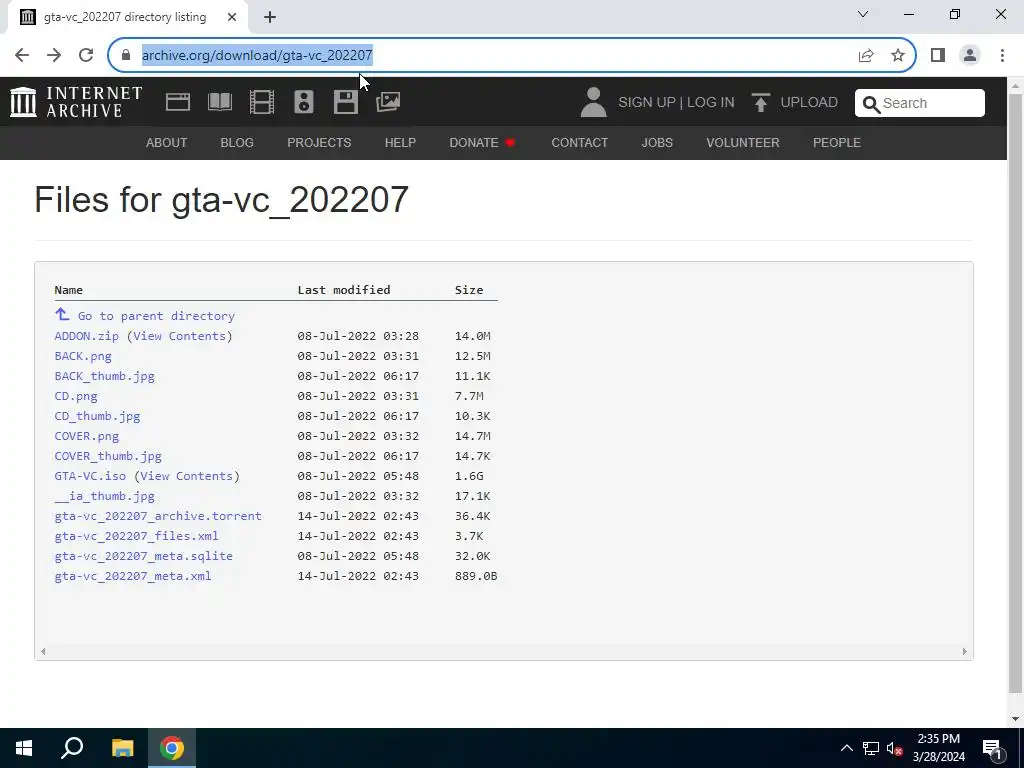Show hidden system tray icons
This screenshot has width=1024, height=768.
click(846, 748)
